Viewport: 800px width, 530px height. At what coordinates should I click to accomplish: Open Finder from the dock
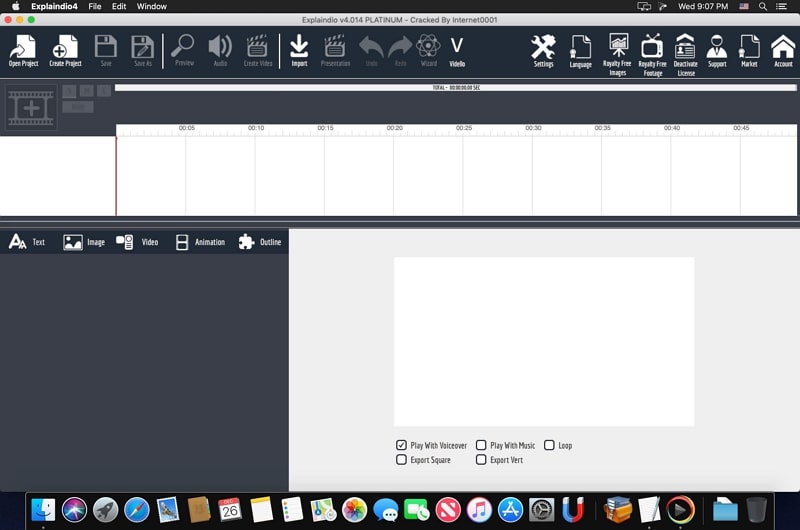[x=43, y=510]
